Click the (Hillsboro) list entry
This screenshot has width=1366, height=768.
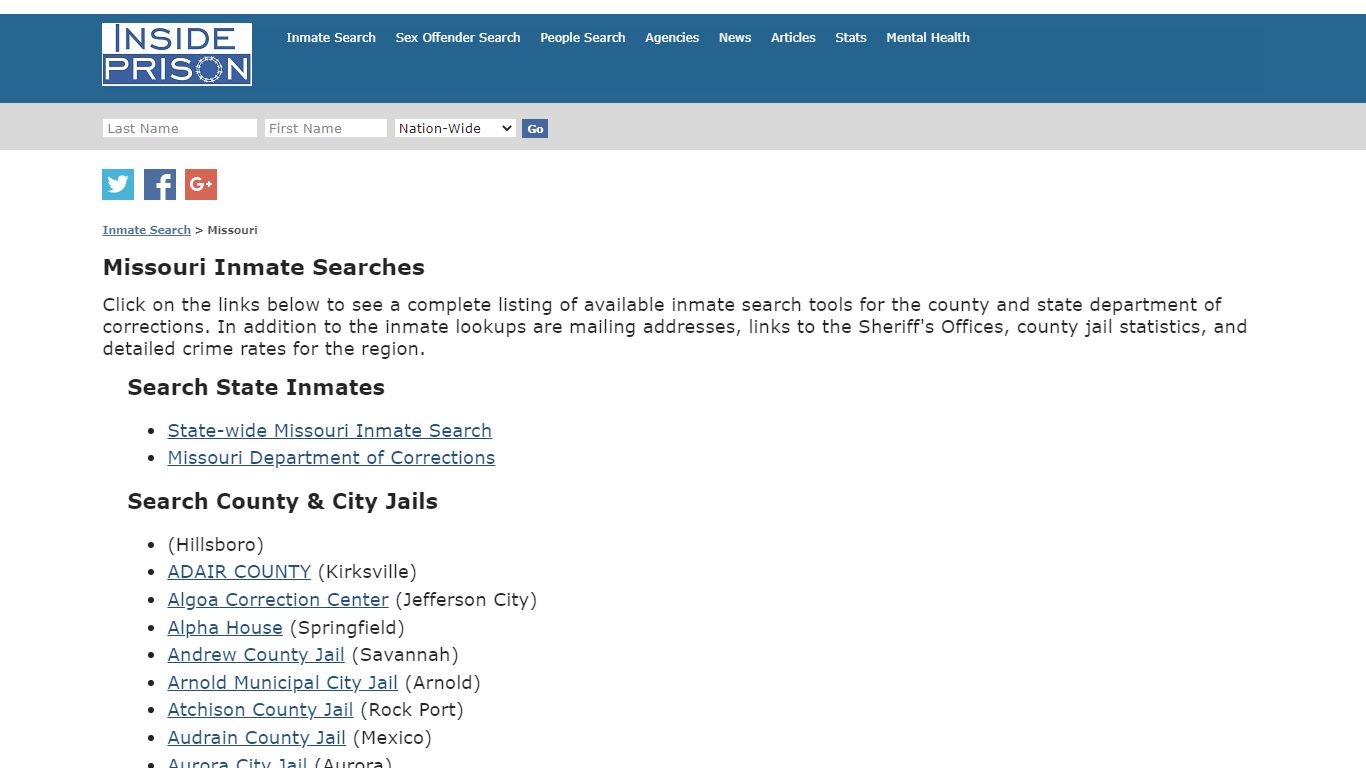click(216, 545)
